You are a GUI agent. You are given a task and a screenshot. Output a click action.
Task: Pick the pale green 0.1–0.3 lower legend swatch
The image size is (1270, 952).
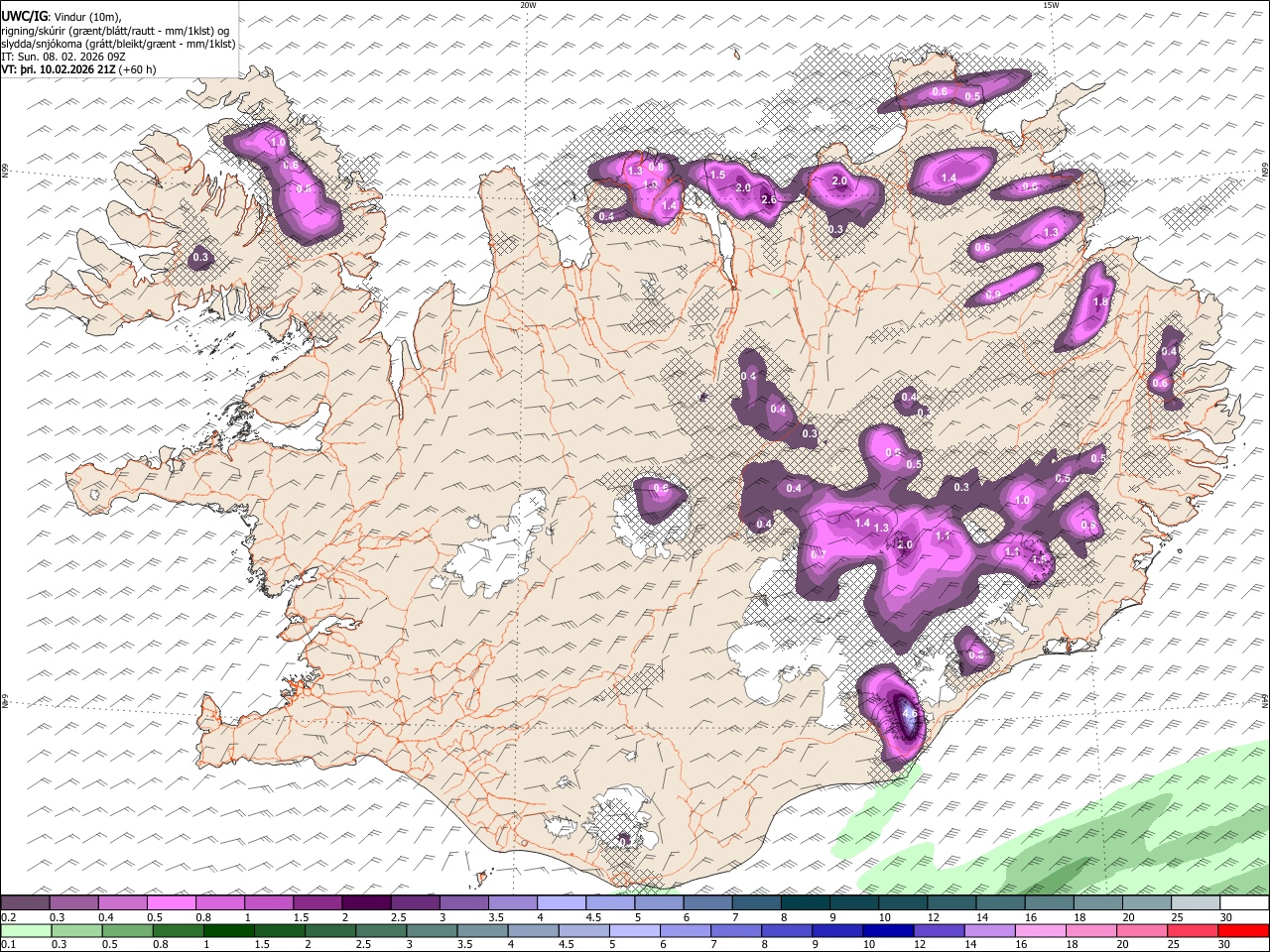tap(26, 931)
